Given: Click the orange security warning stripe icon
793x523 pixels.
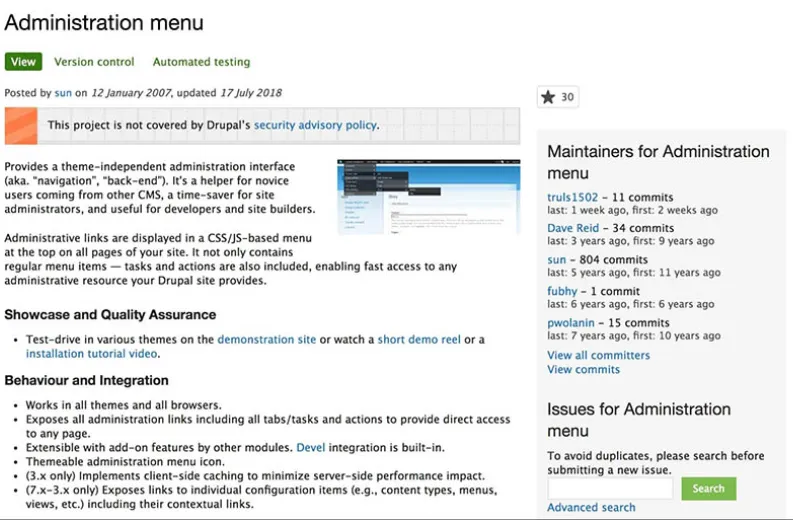Looking at the screenshot, I should [x=21, y=125].
